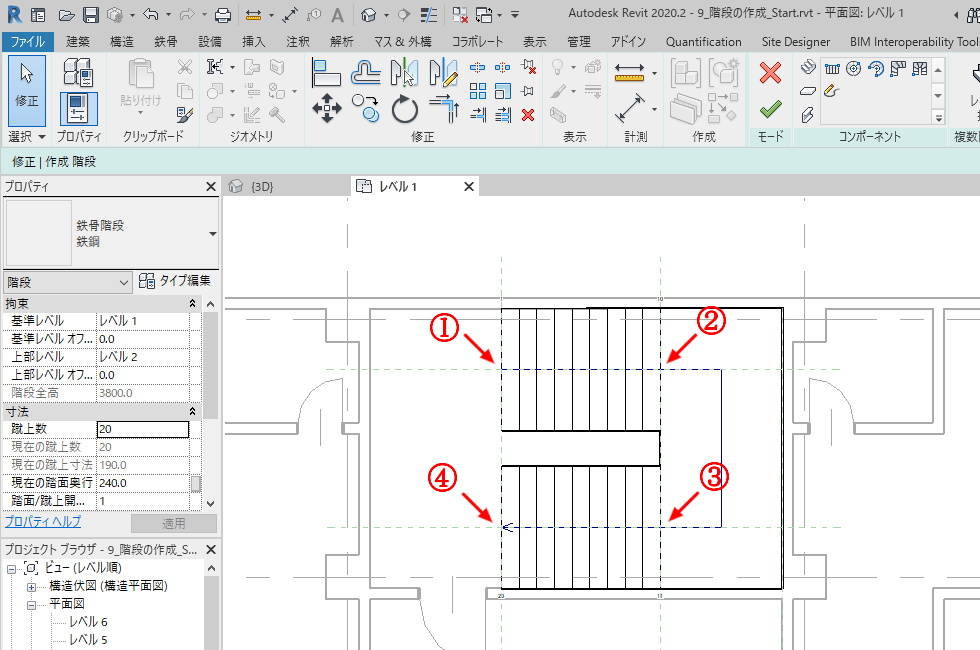Cancel edit mode with large red X

[771, 73]
